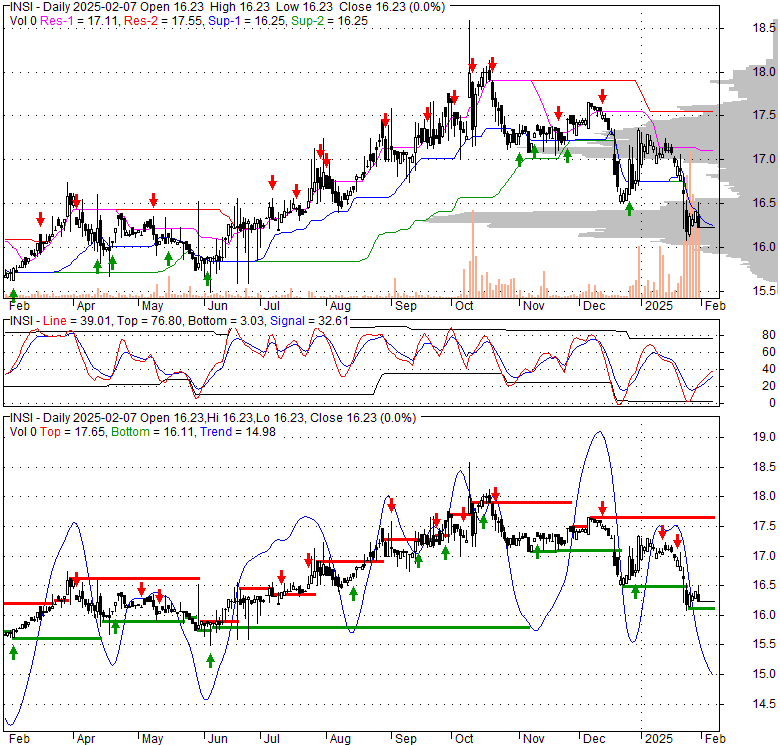Viewport: 780px width, 745px height.
Task: Click the 20 level on oscillator axis
Action: click(x=769, y=386)
